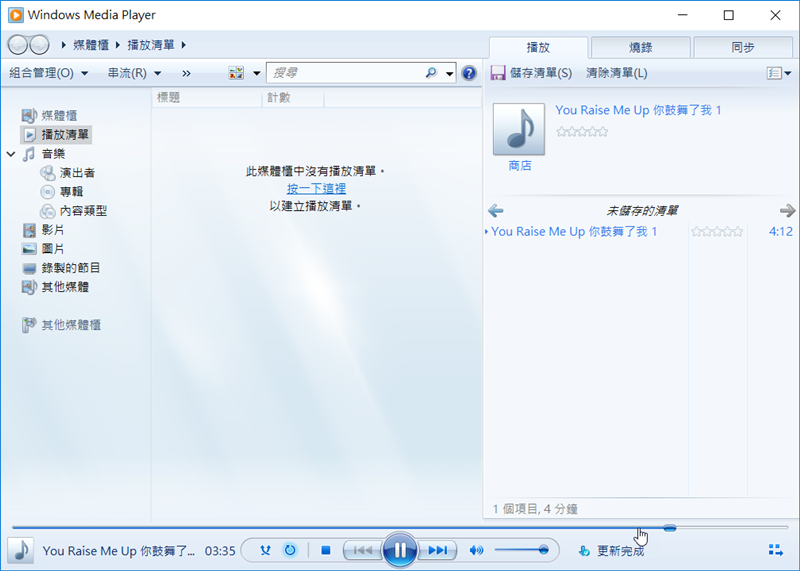Toggle shuffle mode
This screenshot has width=800, height=571.
[265, 550]
